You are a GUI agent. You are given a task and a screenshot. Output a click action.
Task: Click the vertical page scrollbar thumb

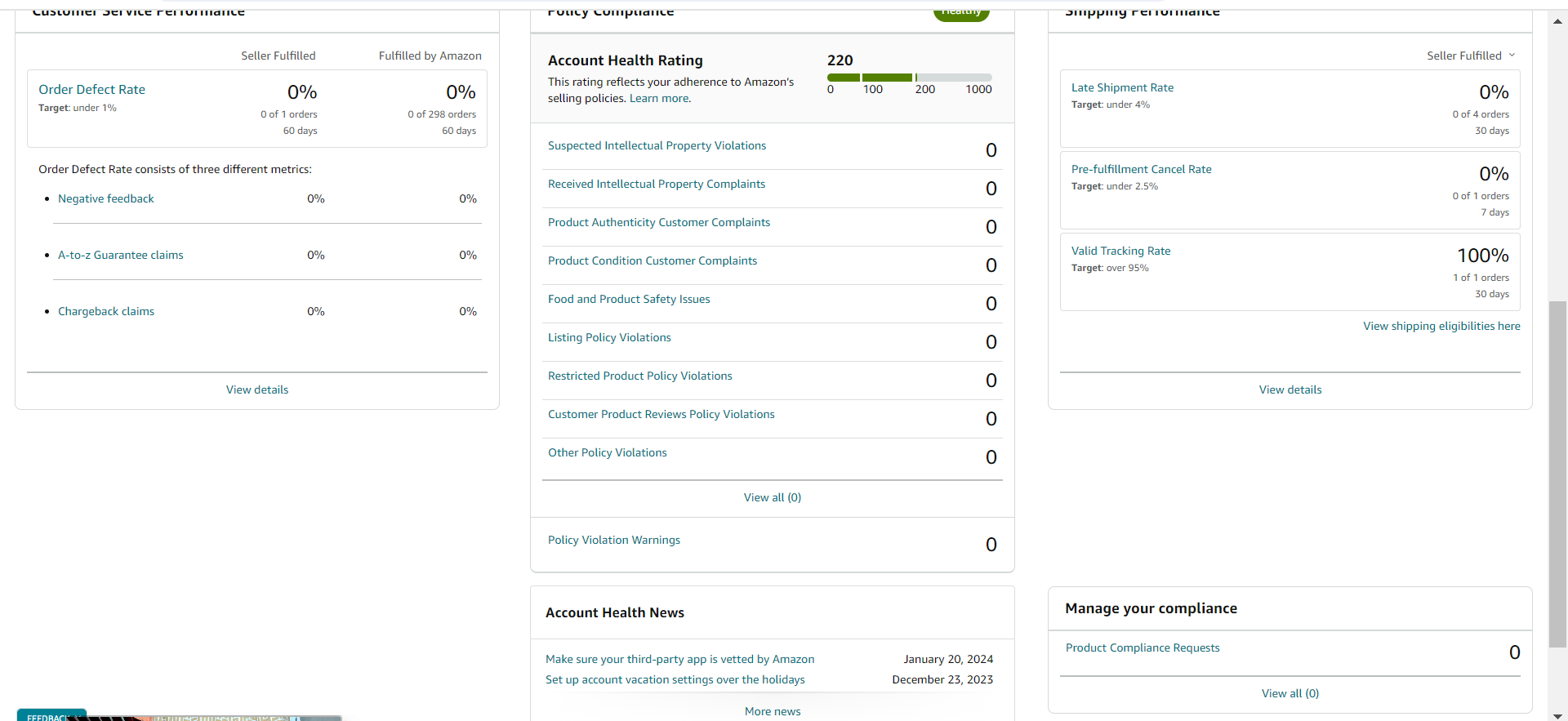pyautogui.click(x=1558, y=474)
